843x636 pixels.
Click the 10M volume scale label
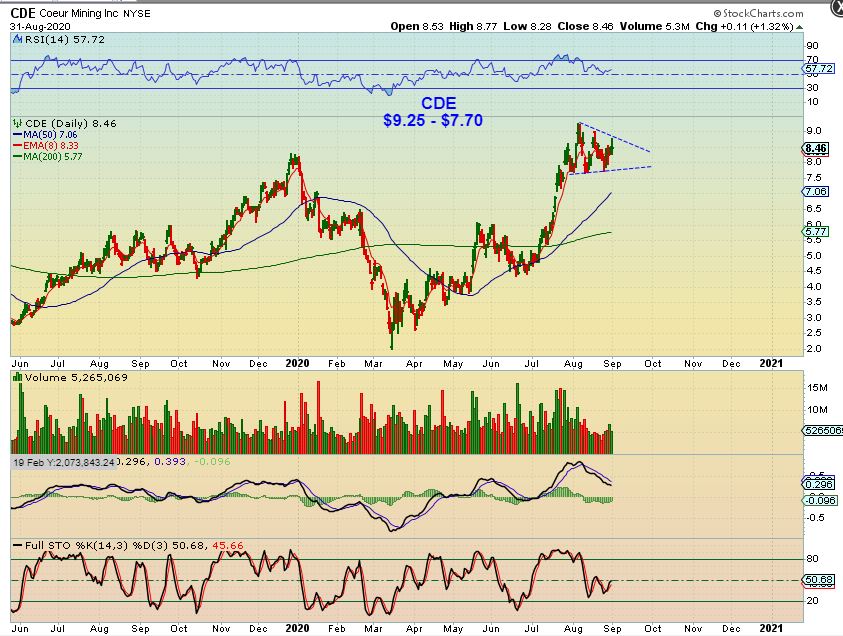point(817,410)
